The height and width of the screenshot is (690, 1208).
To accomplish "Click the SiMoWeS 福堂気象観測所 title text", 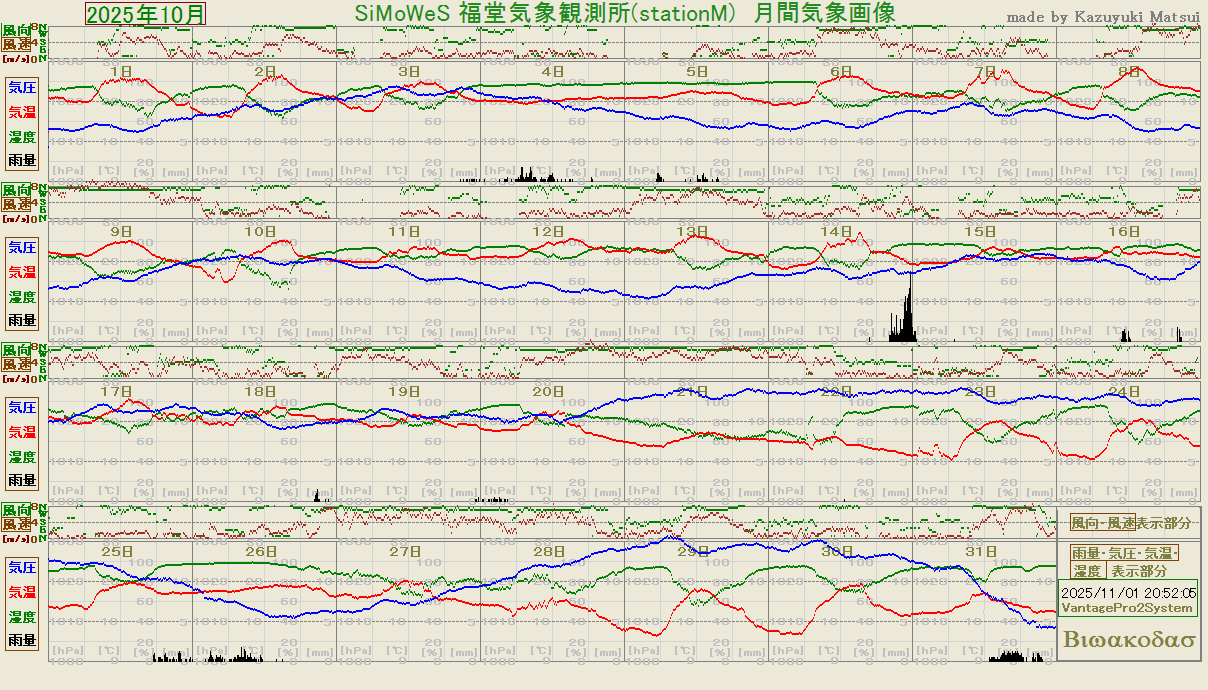I will (624, 12).
